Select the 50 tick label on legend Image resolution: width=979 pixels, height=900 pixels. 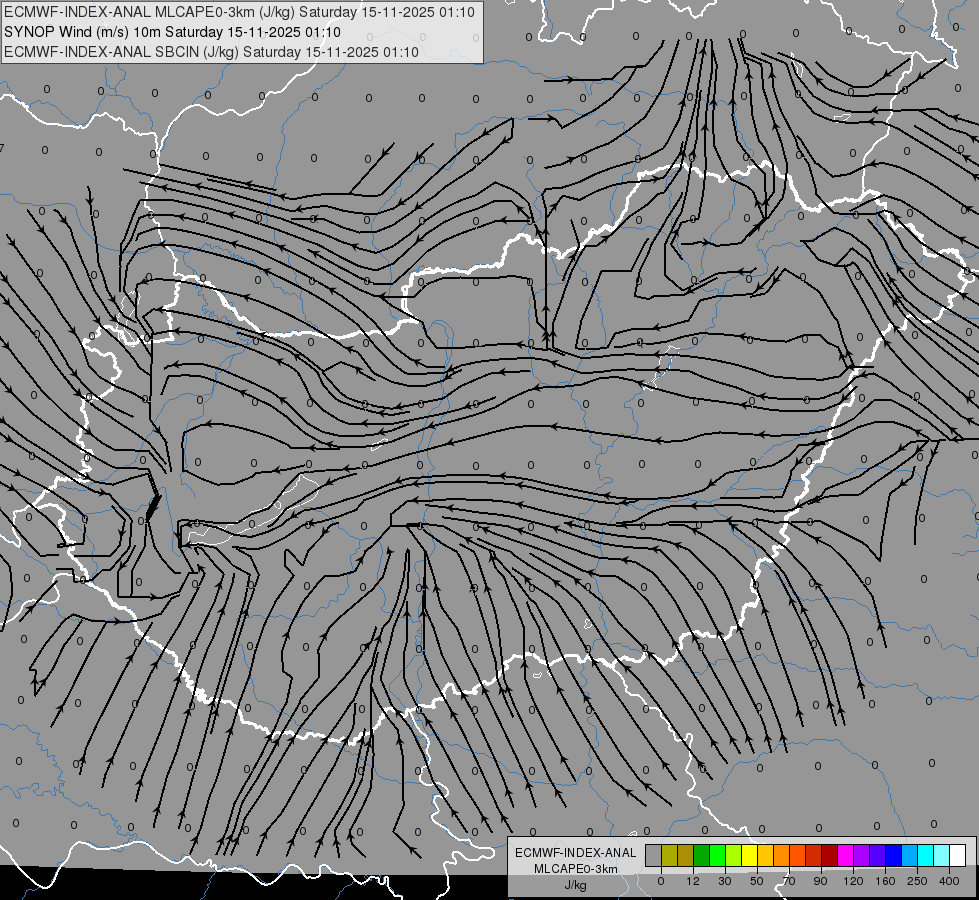756,881
